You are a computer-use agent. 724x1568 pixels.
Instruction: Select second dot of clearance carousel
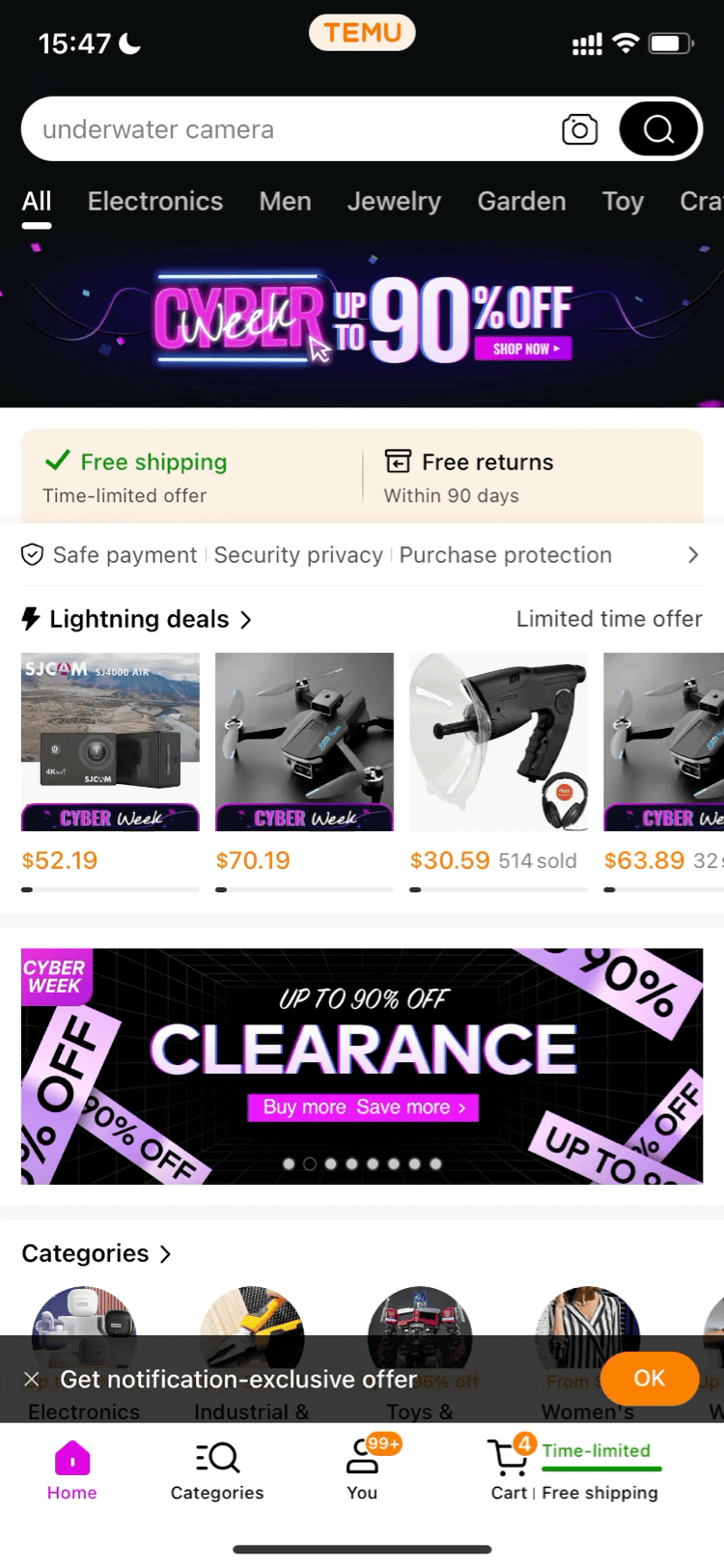310,1164
